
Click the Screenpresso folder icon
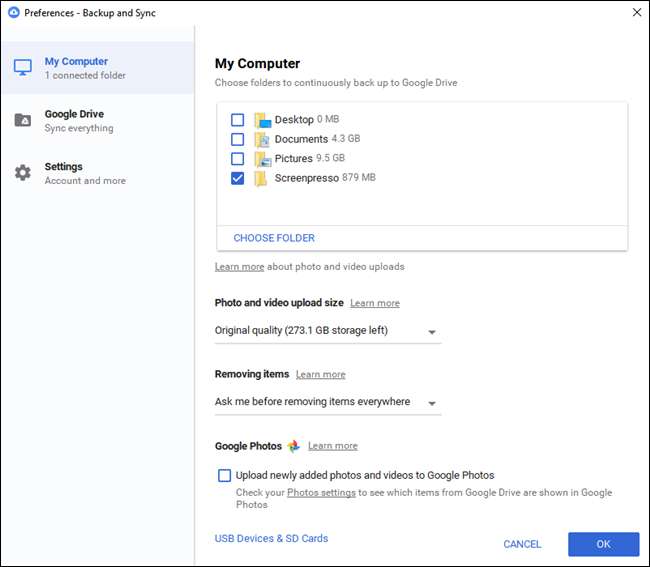(261, 178)
